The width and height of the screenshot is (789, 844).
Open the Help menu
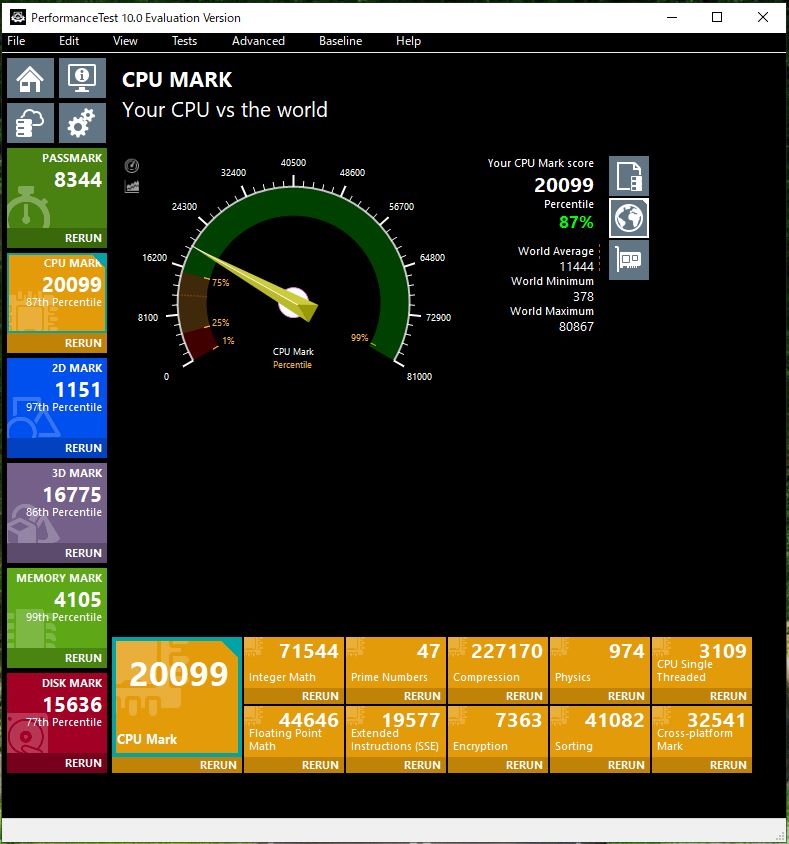(408, 41)
